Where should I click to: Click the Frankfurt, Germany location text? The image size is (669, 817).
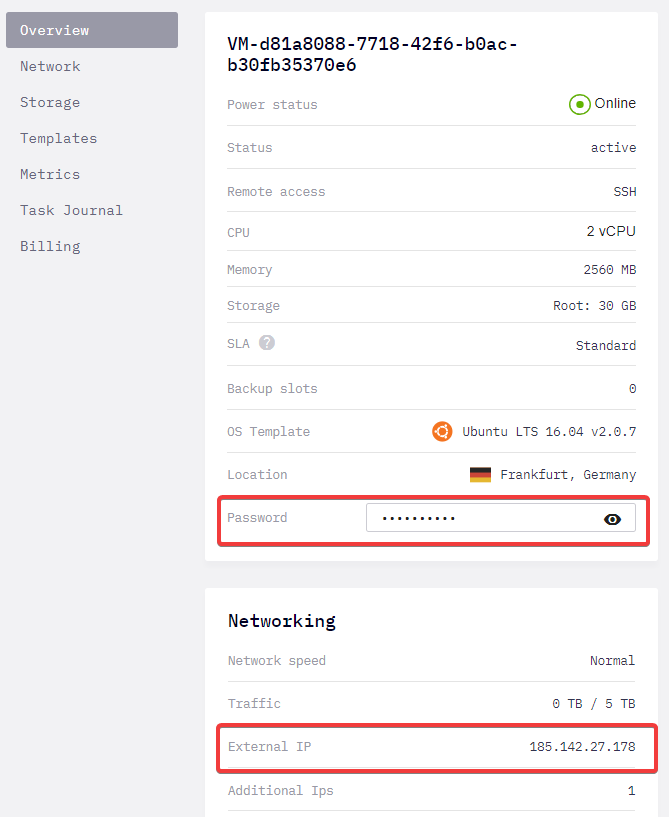[568, 475]
